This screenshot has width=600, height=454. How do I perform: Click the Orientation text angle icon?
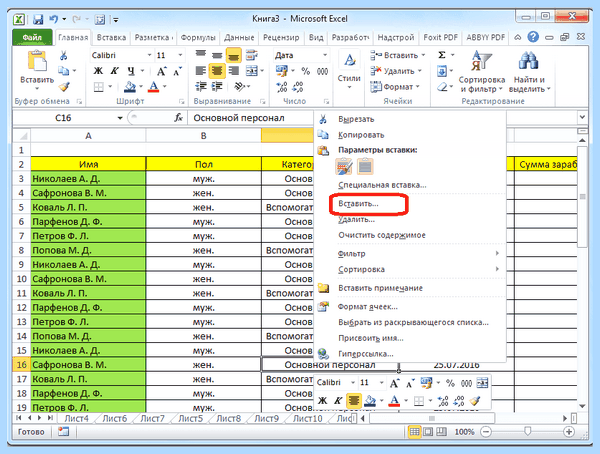click(x=239, y=87)
